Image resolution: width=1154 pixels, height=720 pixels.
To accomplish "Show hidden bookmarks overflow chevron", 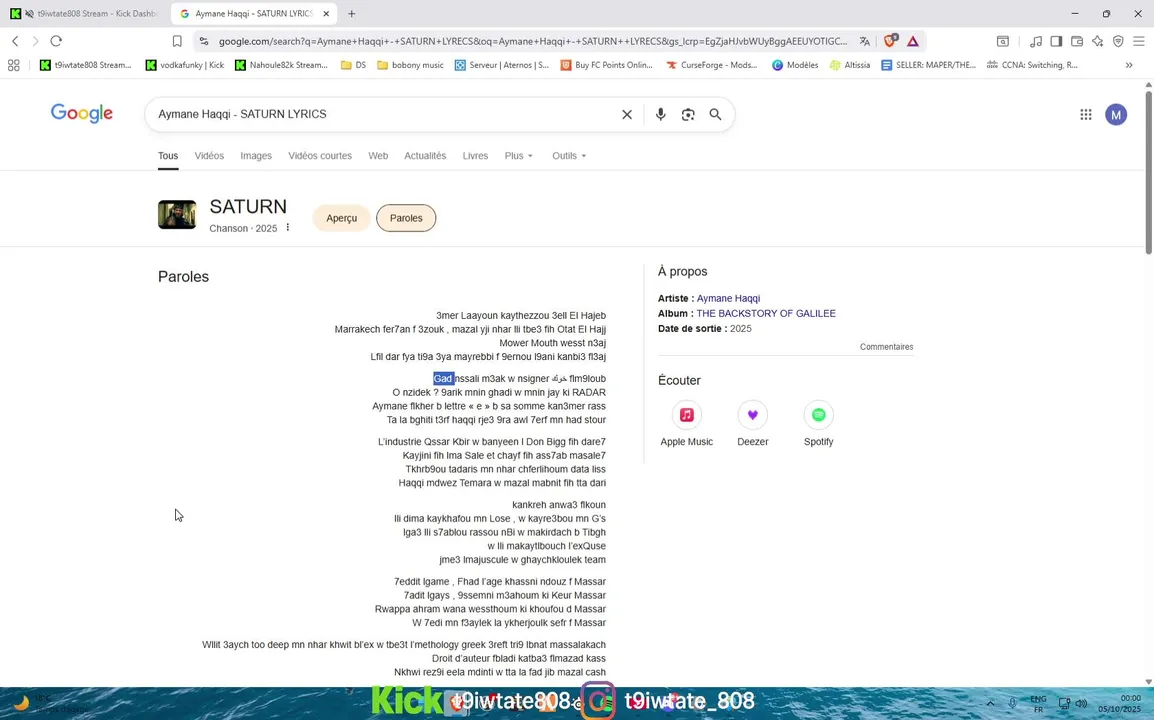I will click(x=1129, y=65).
